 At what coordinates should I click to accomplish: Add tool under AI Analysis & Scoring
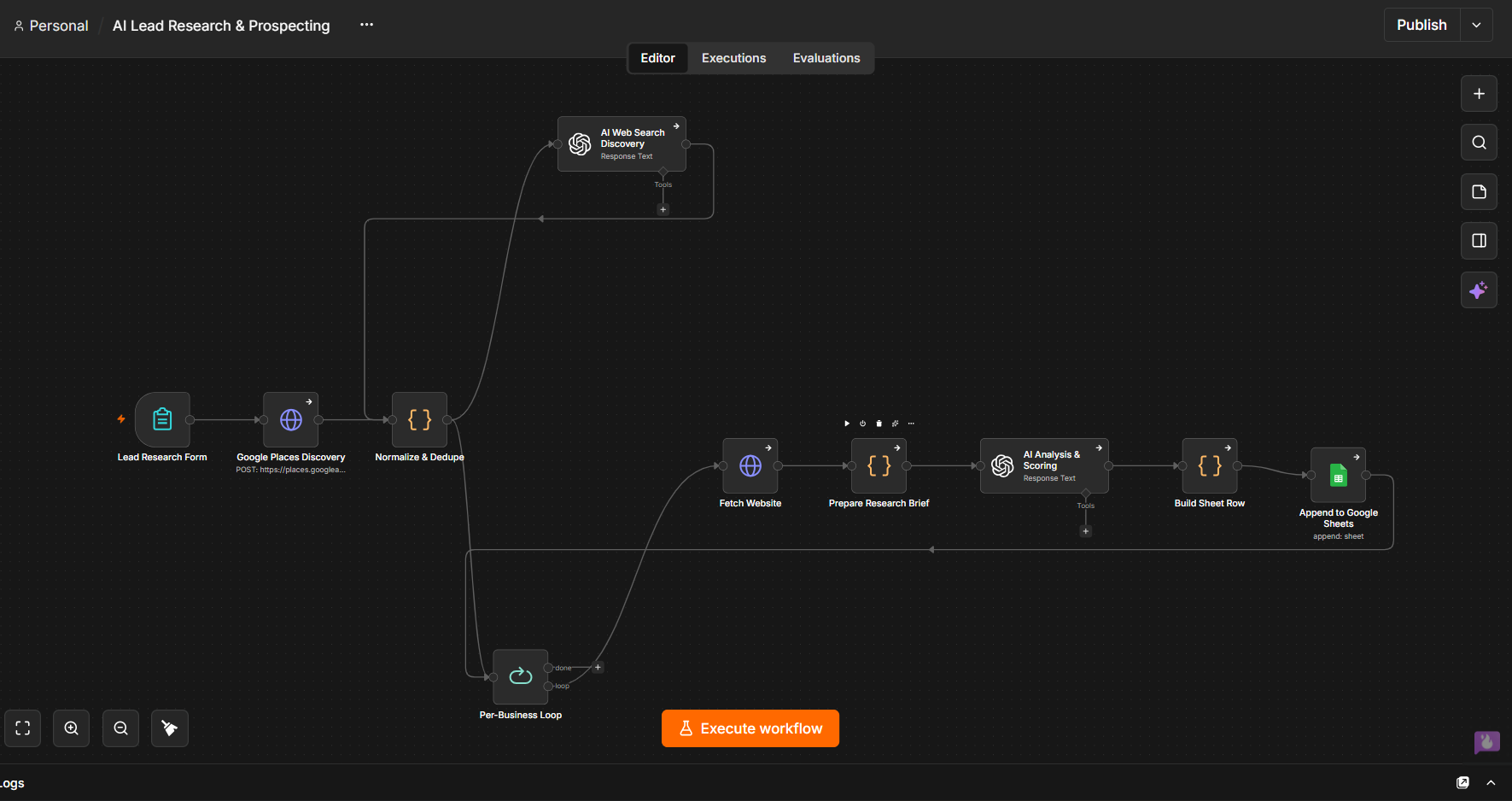pos(1086,531)
